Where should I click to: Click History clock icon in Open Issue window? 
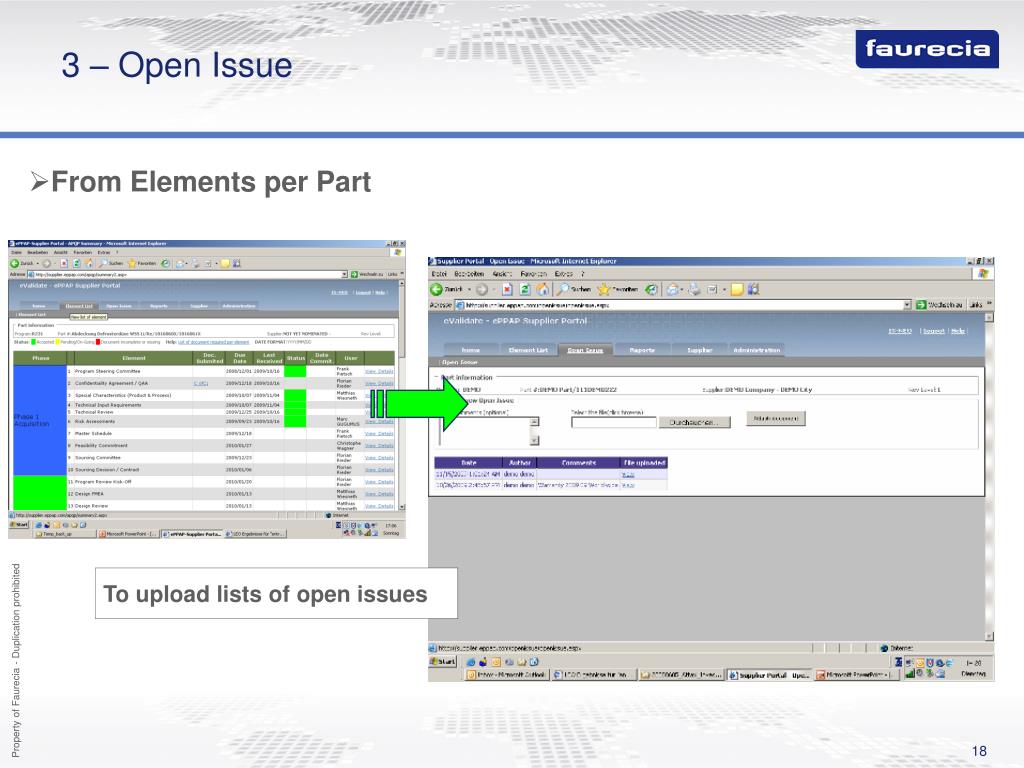(x=651, y=289)
